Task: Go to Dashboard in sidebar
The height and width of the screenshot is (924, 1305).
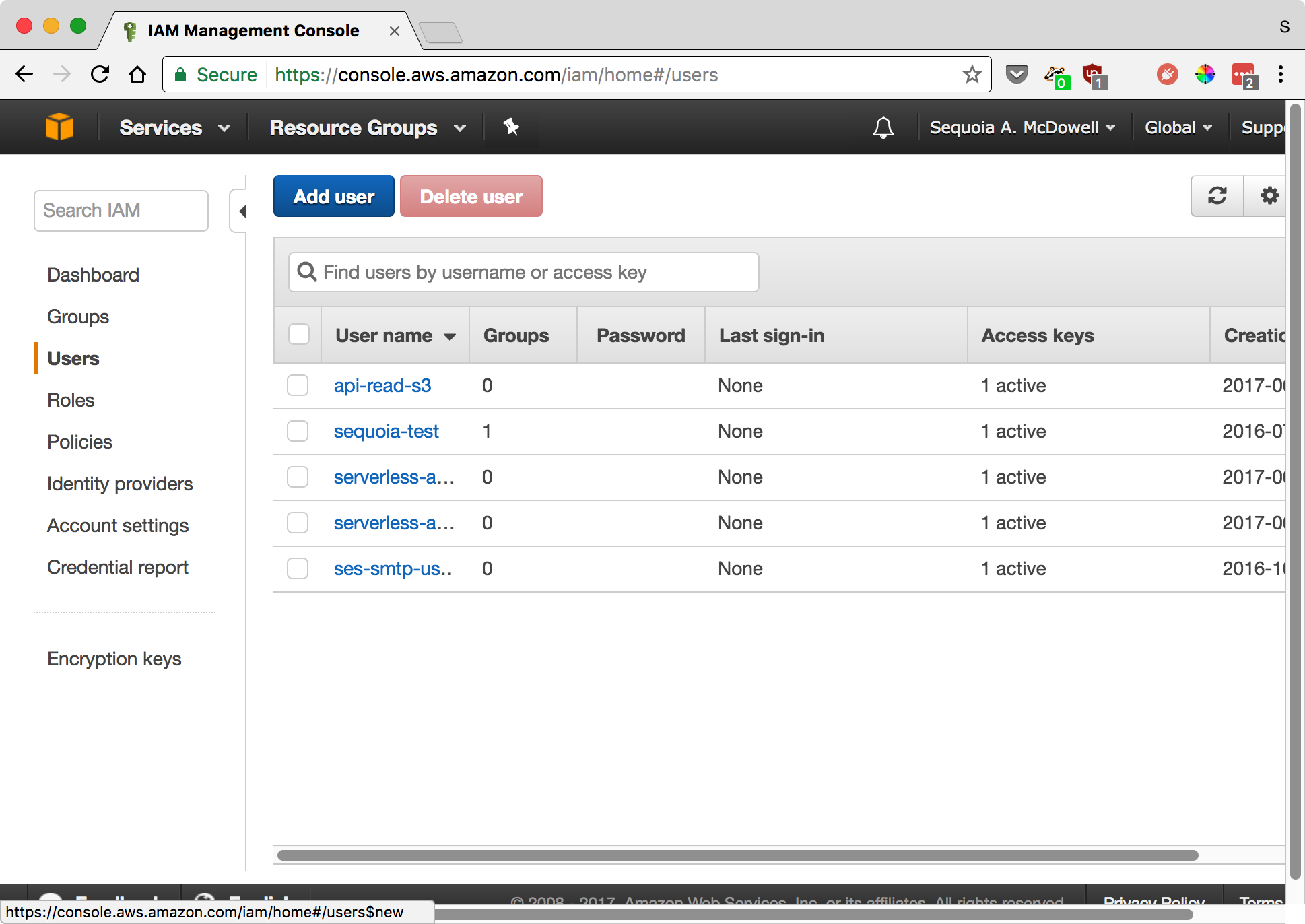Action: click(x=93, y=275)
